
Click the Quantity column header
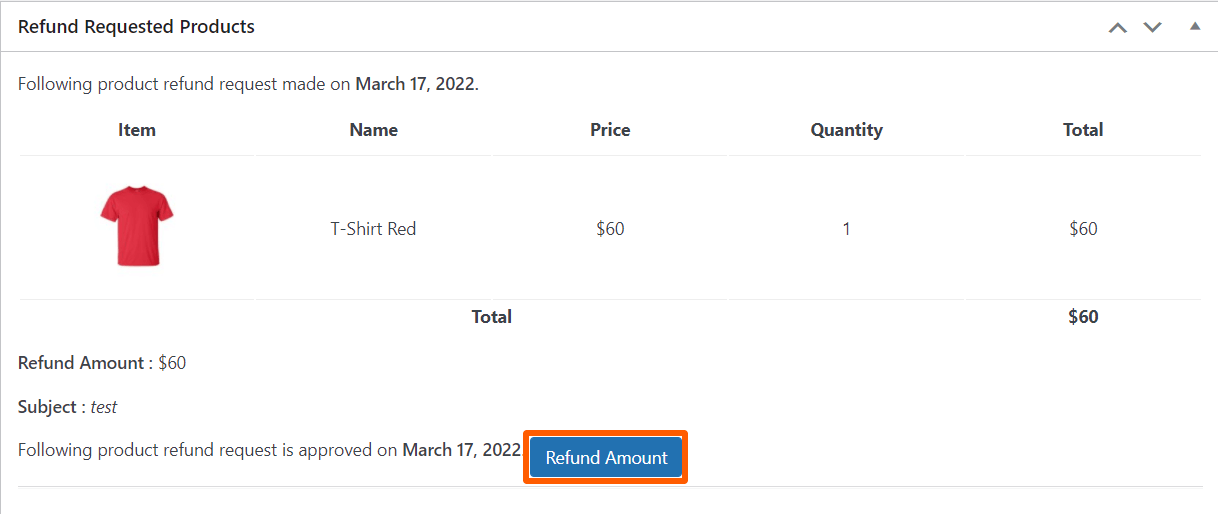tap(846, 130)
